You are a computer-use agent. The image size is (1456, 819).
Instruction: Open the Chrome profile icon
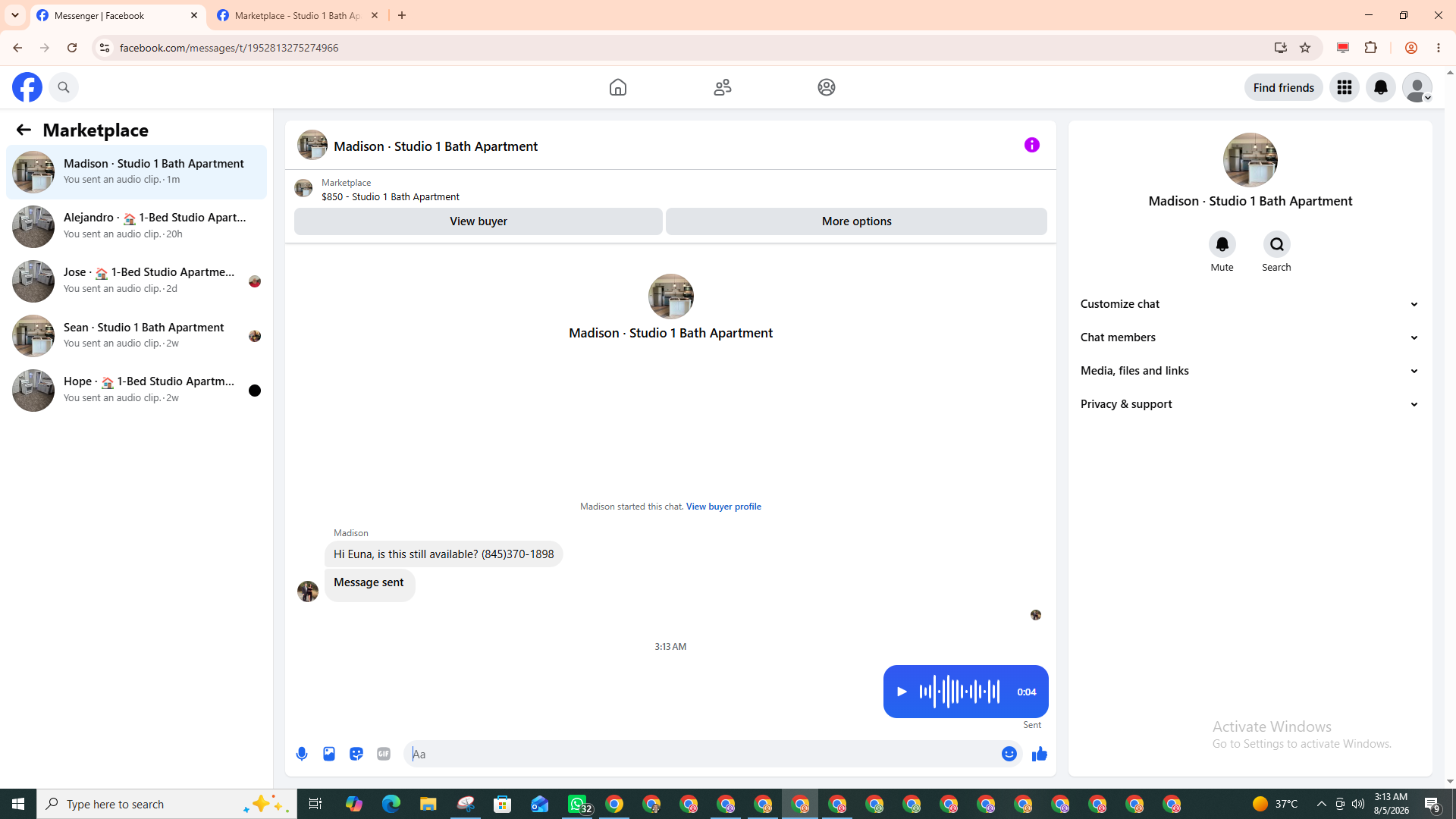click(x=1411, y=48)
